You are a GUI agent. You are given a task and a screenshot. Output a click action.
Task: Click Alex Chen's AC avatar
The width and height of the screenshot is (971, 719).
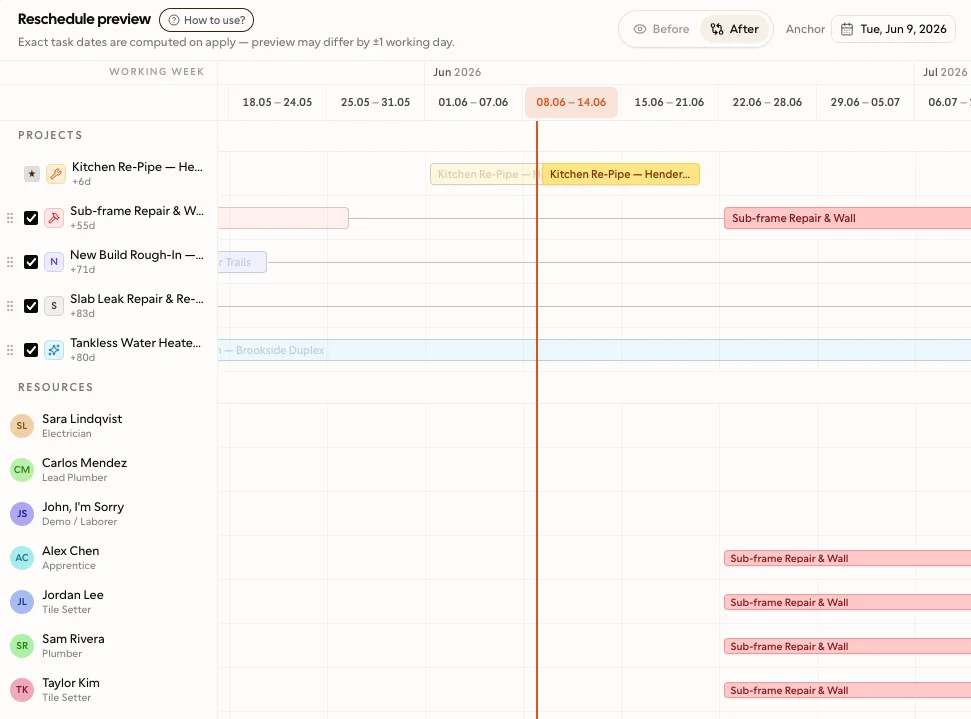(x=22, y=557)
